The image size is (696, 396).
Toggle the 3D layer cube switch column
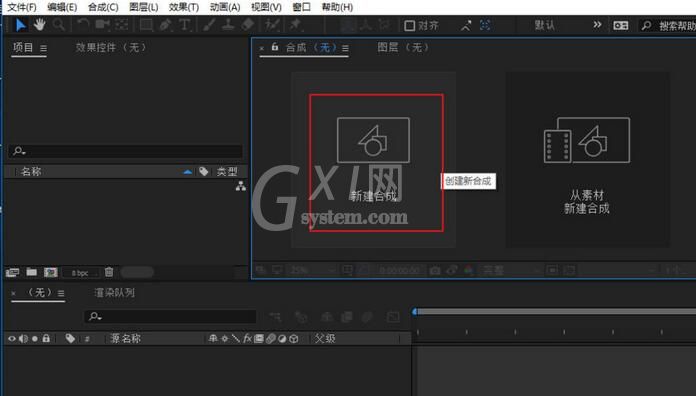294,339
